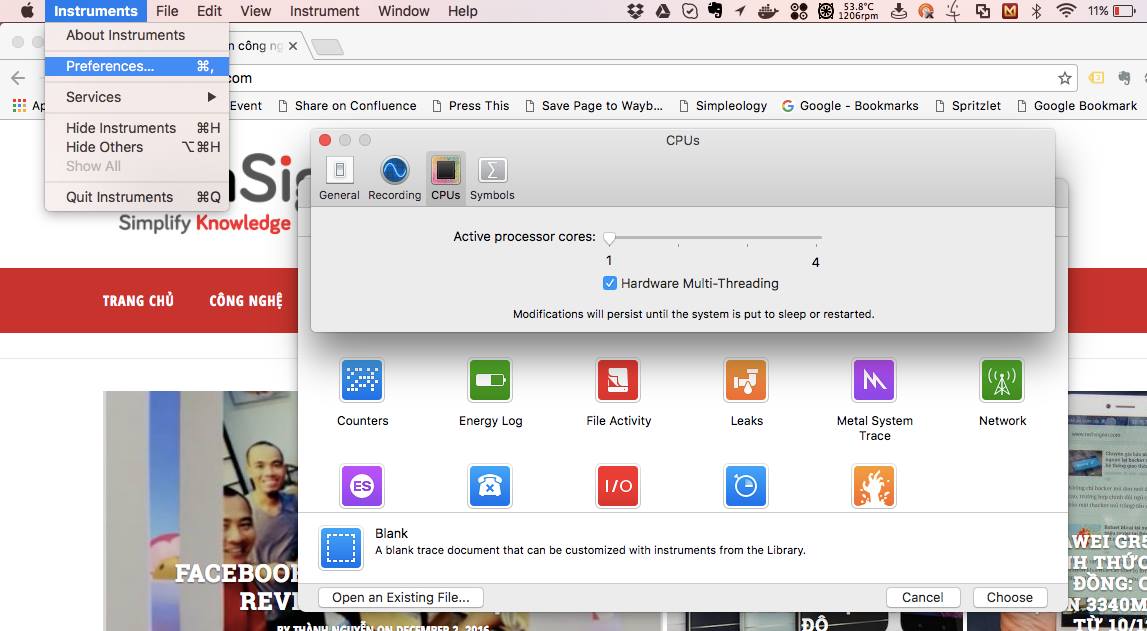Open the Instrument menu
1147x631 pixels.
(x=325, y=11)
